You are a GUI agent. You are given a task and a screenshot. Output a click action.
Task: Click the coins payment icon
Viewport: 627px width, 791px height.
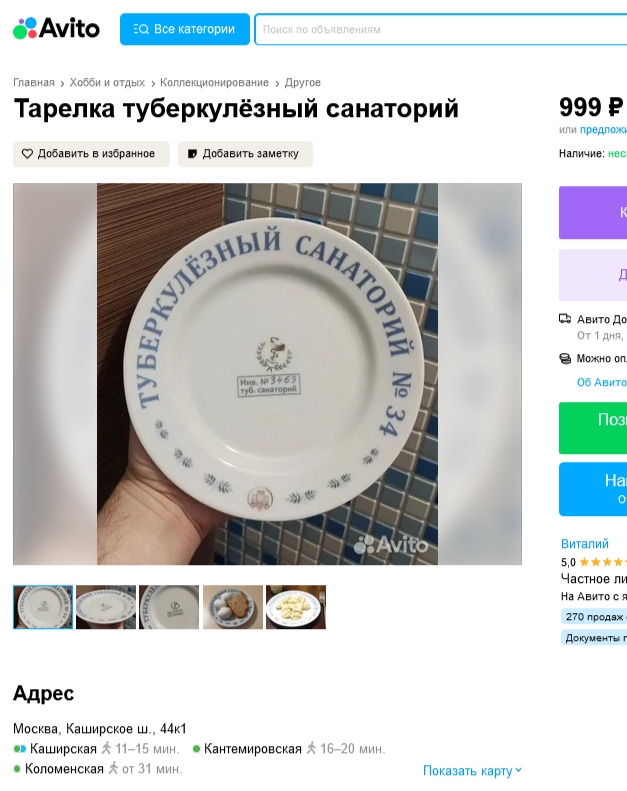point(565,358)
